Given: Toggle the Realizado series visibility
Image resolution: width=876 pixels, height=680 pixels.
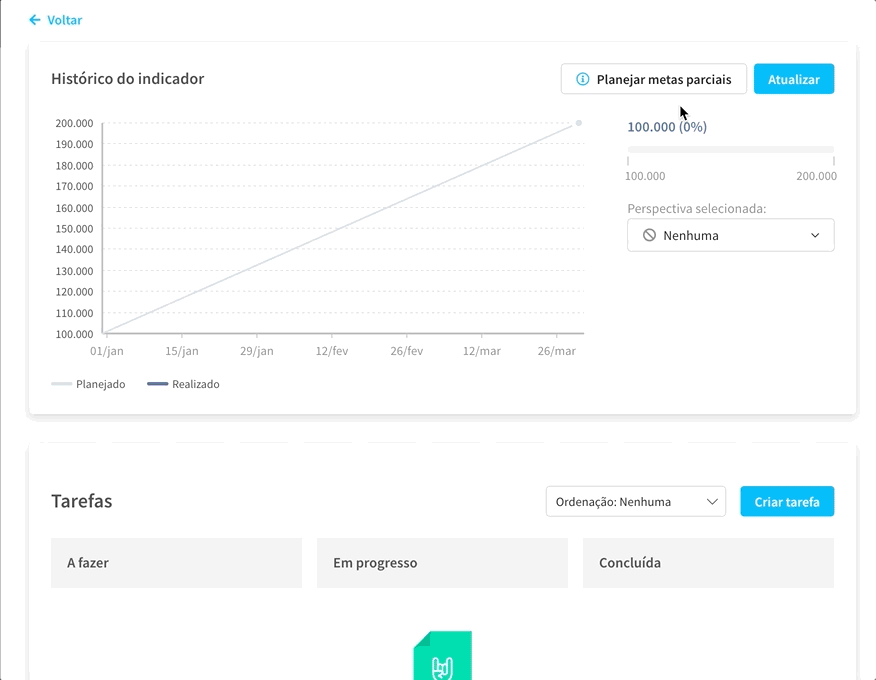Looking at the screenshot, I should (x=185, y=383).
